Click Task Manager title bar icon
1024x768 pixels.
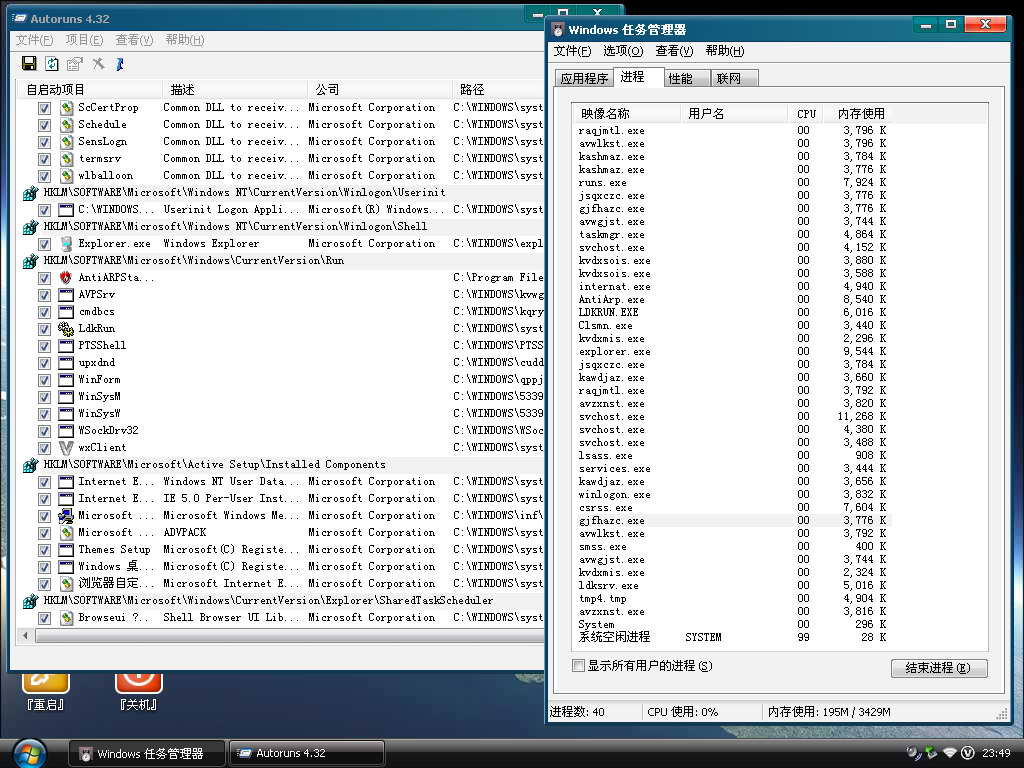tap(558, 29)
